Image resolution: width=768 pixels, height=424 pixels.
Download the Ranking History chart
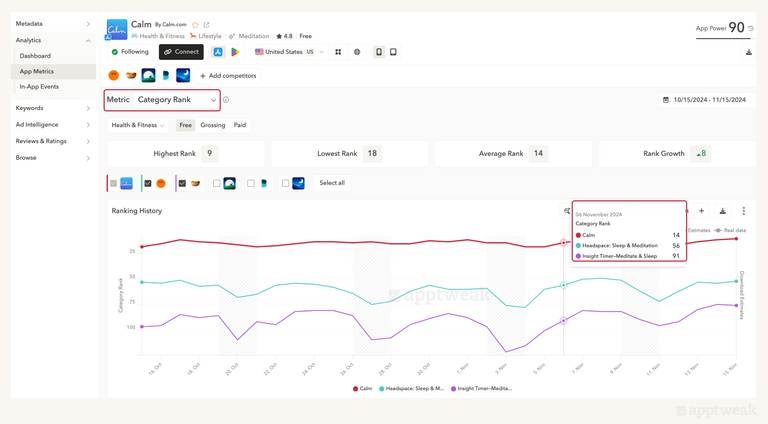pyautogui.click(x=722, y=211)
